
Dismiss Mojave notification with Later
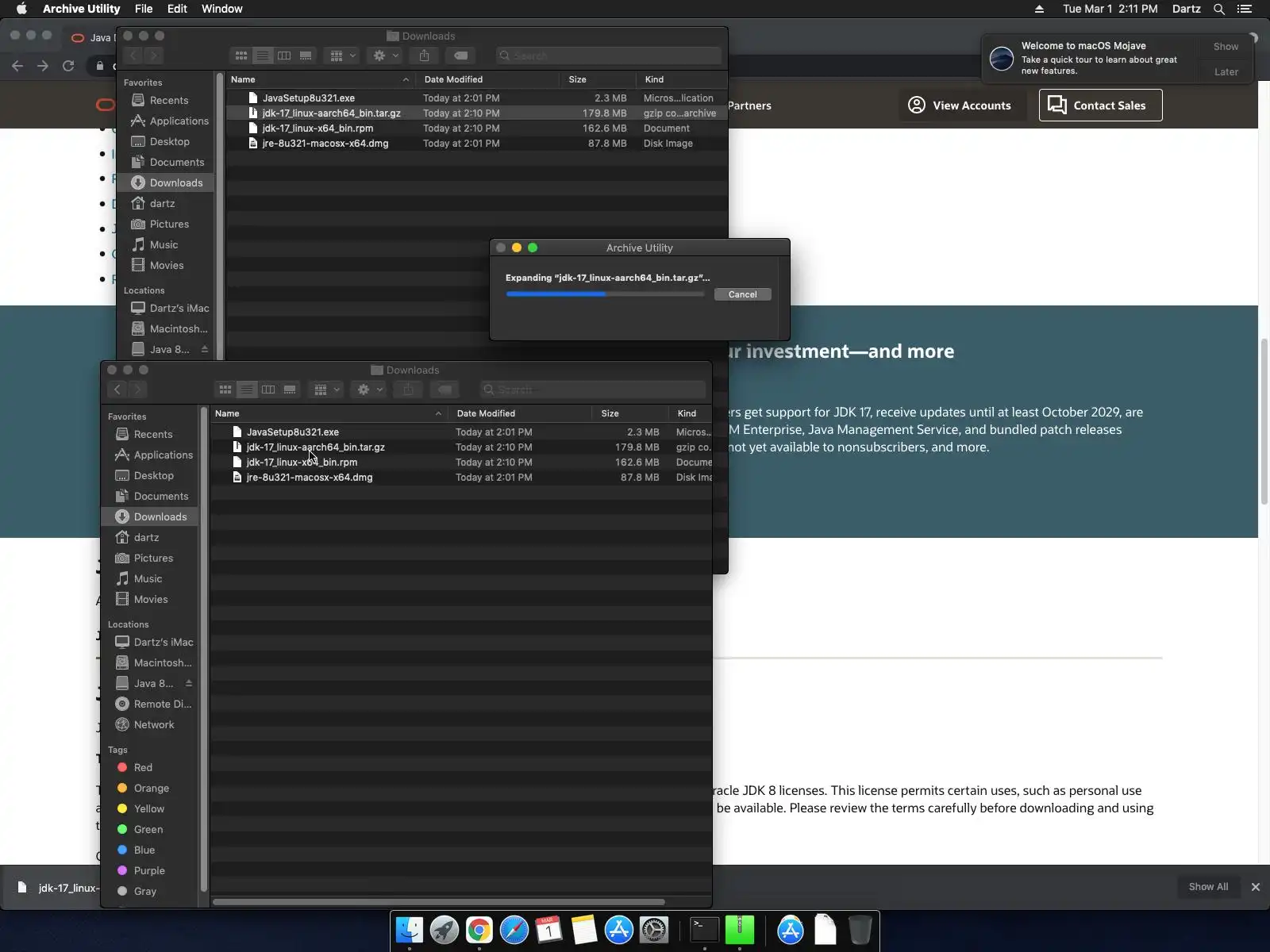(x=1226, y=71)
